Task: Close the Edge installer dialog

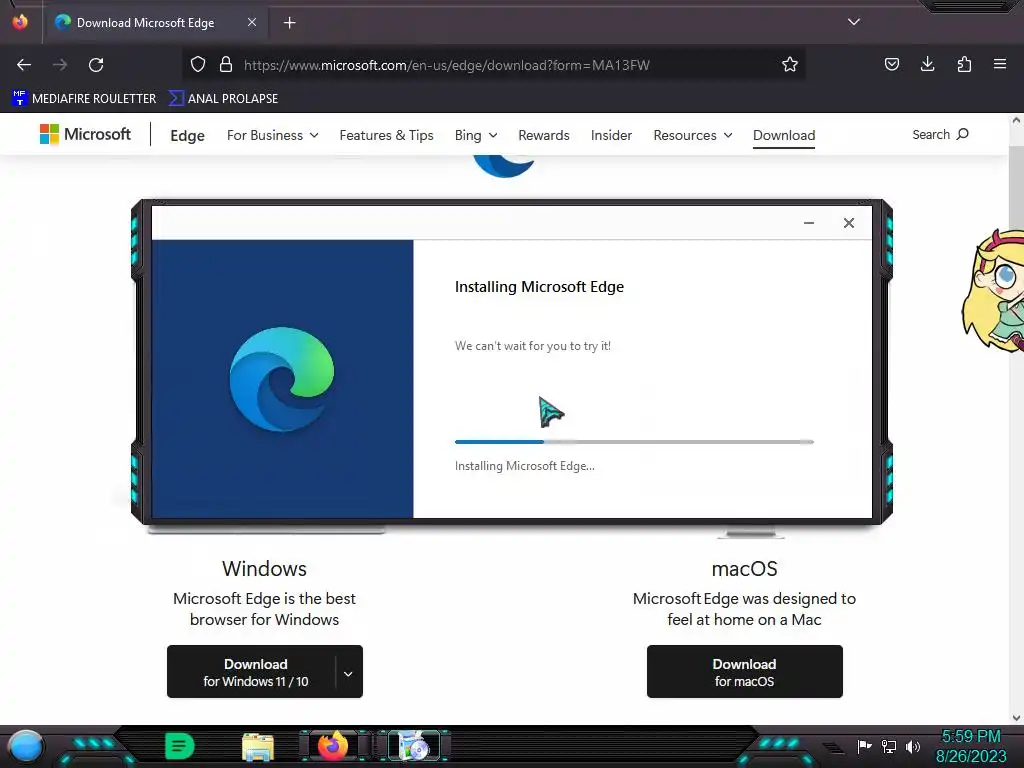Action: [x=848, y=223]
